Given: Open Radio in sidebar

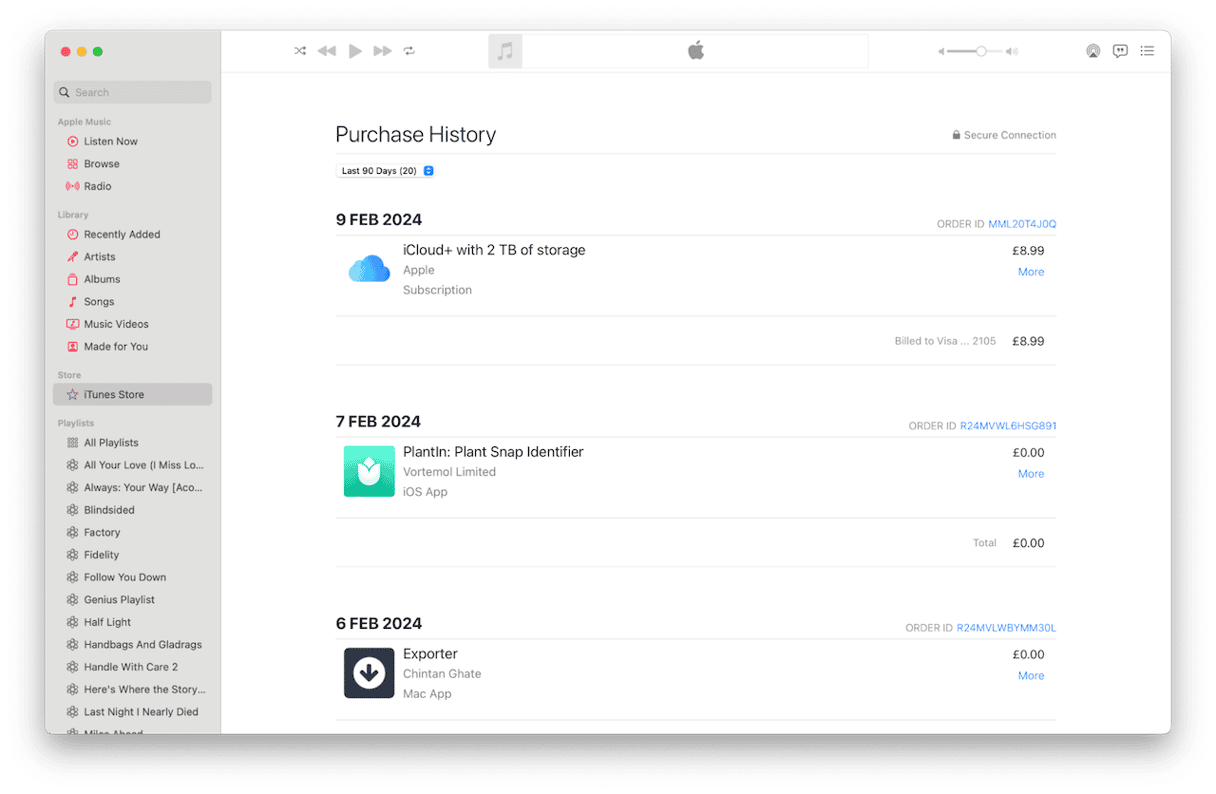Looking at the screenshot, I should tap(133, 186).
